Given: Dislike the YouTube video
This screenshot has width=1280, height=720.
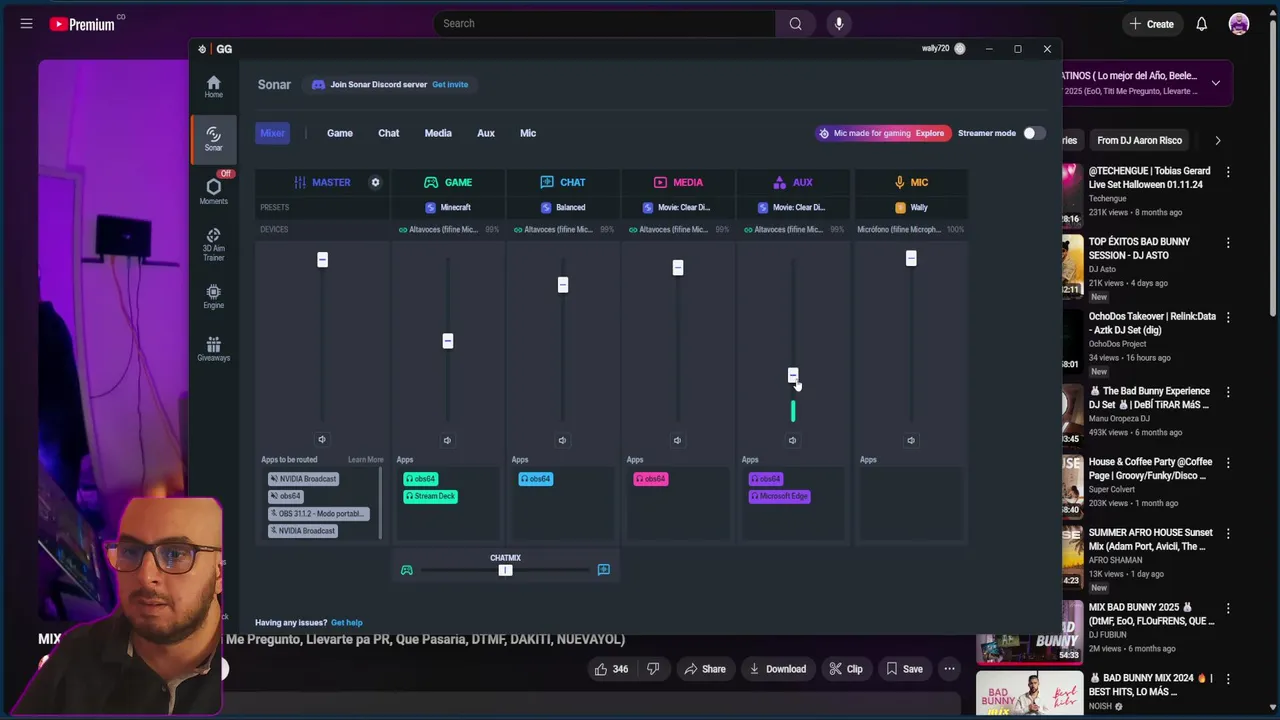Looking at the screenshot, I should [x=653, y=669].
